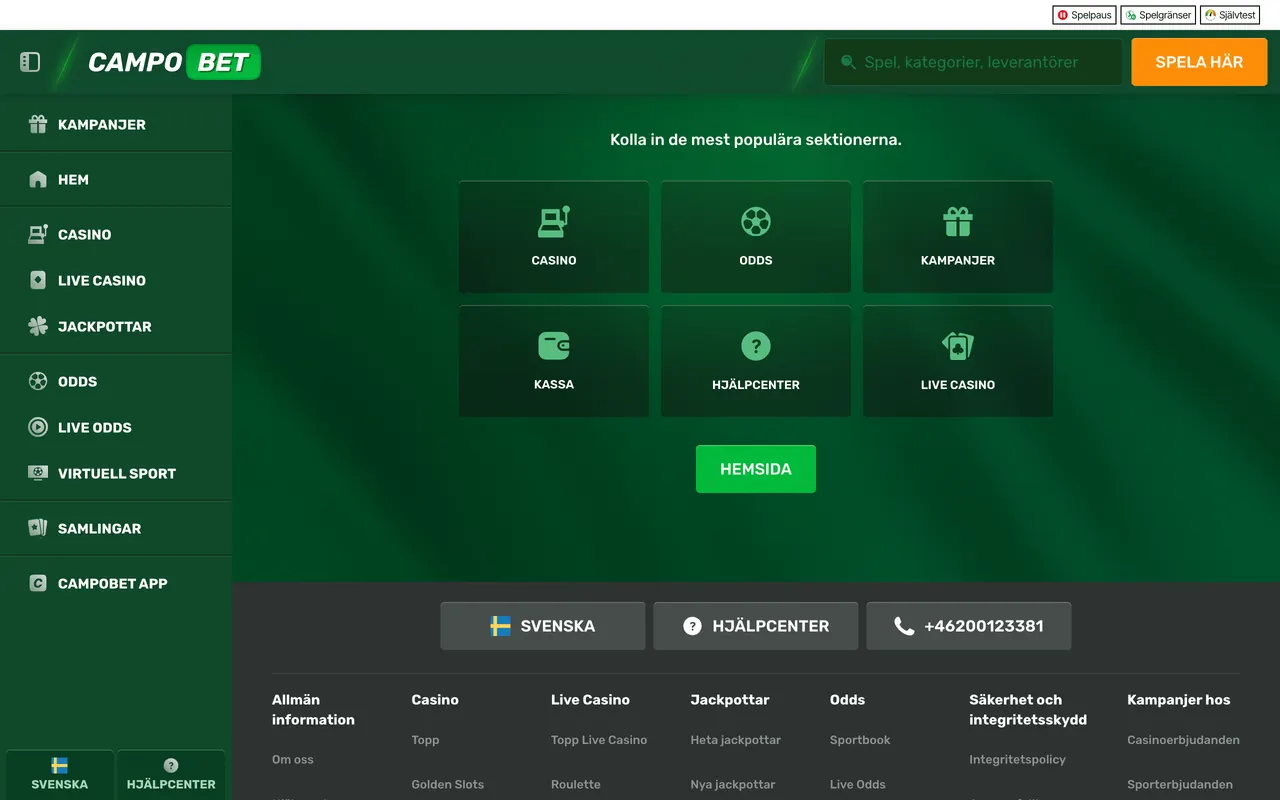Viewport: 1280px width, 800px height.
Task: Click the question mark icon on Hjälpcenter tile
Action: click(756, 346)
